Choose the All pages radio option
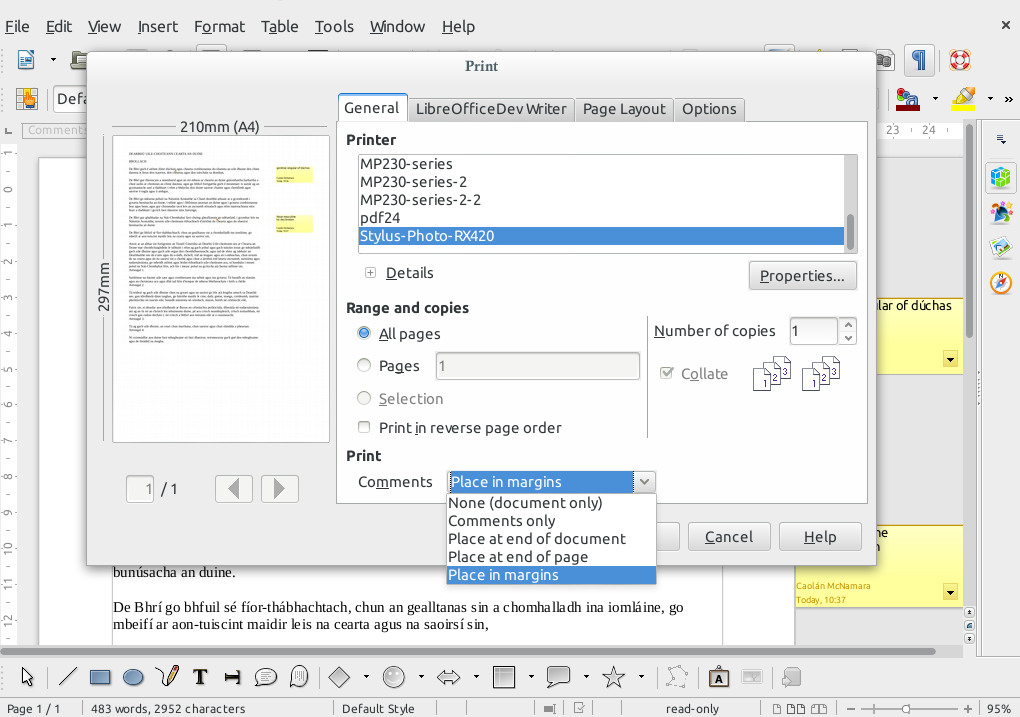The height and width of the screenshot is (717, 1020). pos(364,334)
